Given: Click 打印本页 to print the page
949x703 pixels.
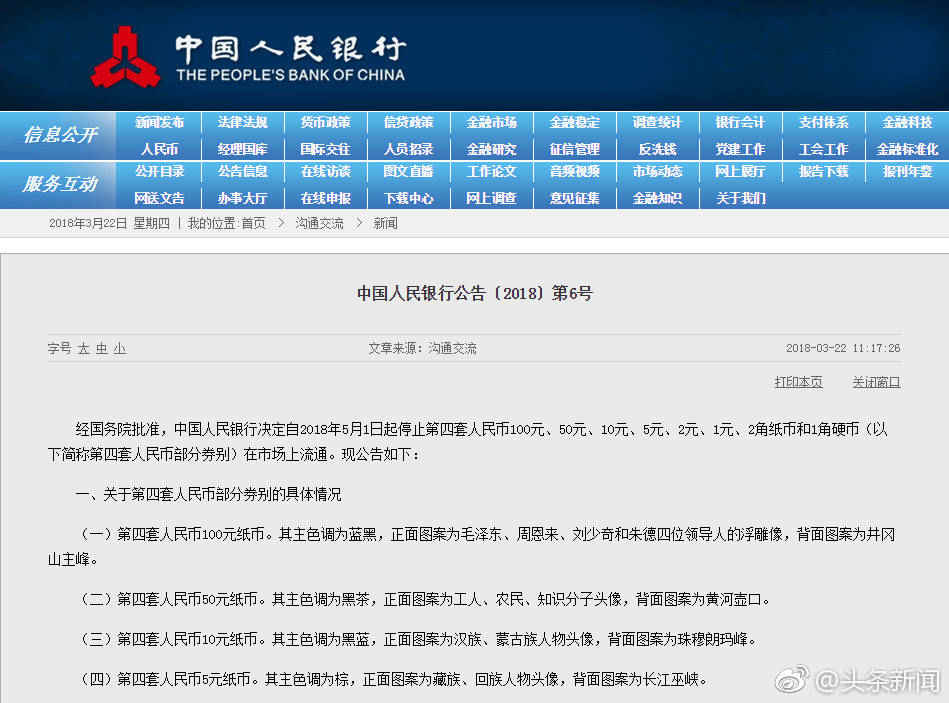Looking at the screenshot, I should coord(798,382).
